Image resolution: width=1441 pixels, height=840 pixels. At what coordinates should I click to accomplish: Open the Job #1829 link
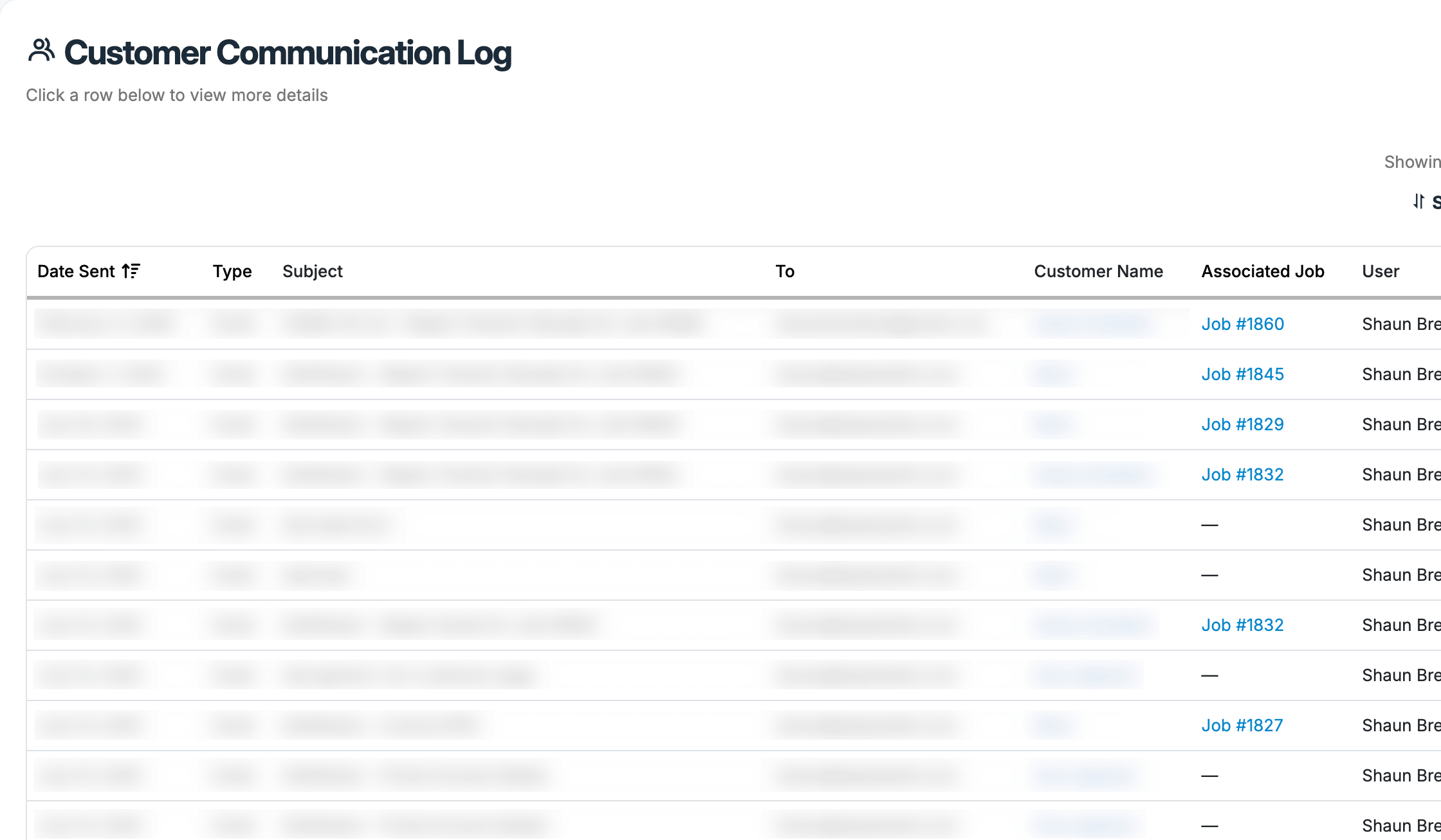tap(1242, 425)
